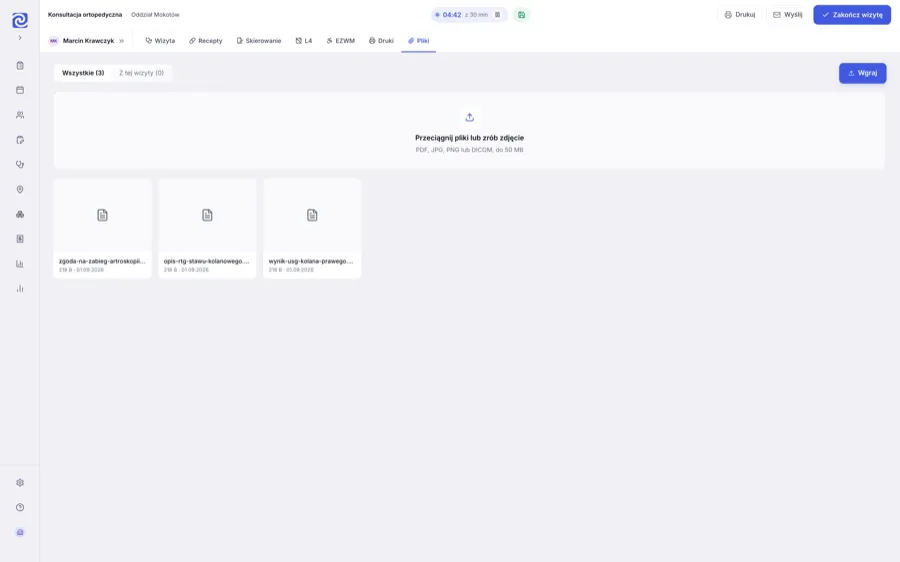This screenshot has height=562, width=900.
Task: Switch to the Druki tab
Action: (x=381, y=41)
